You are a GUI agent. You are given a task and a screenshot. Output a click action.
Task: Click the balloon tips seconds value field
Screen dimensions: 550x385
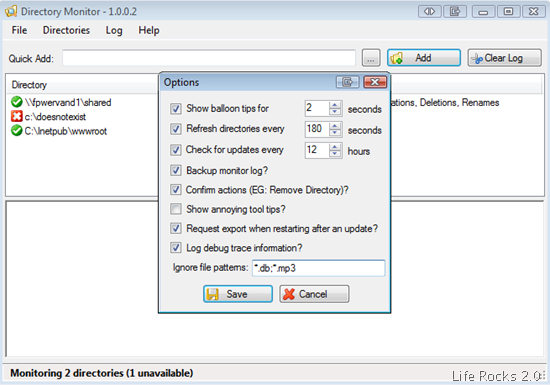point(317,108)
